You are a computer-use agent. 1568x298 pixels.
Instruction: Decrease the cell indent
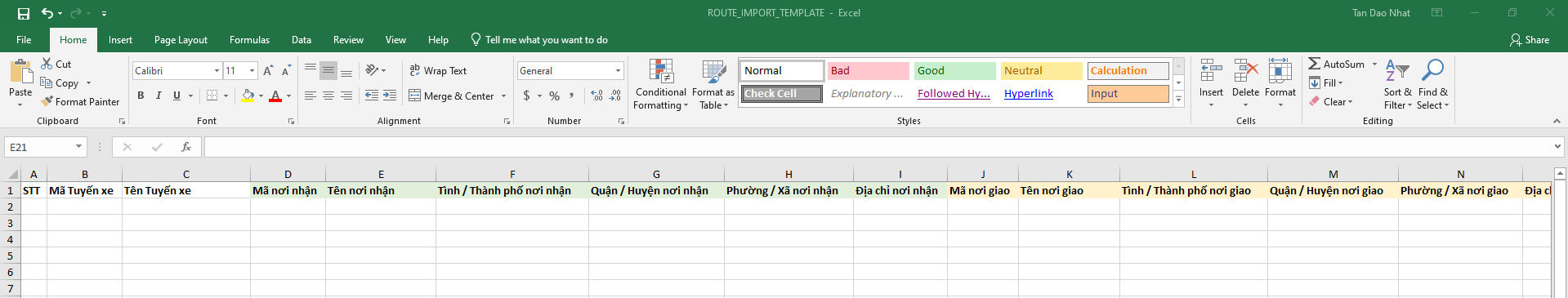click(372, 96)
